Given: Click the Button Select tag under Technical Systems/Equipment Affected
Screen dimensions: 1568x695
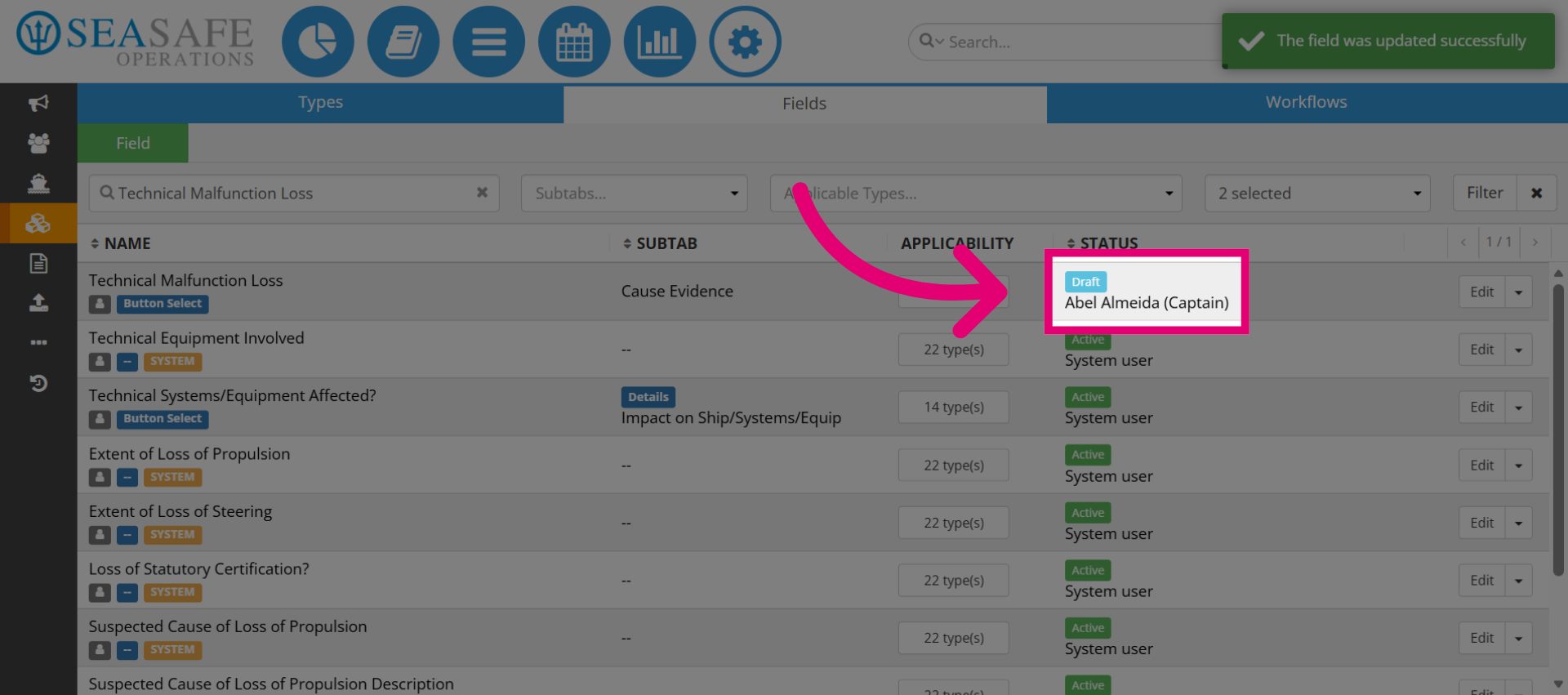Looking at the screenshot, I should pos(163,419).
